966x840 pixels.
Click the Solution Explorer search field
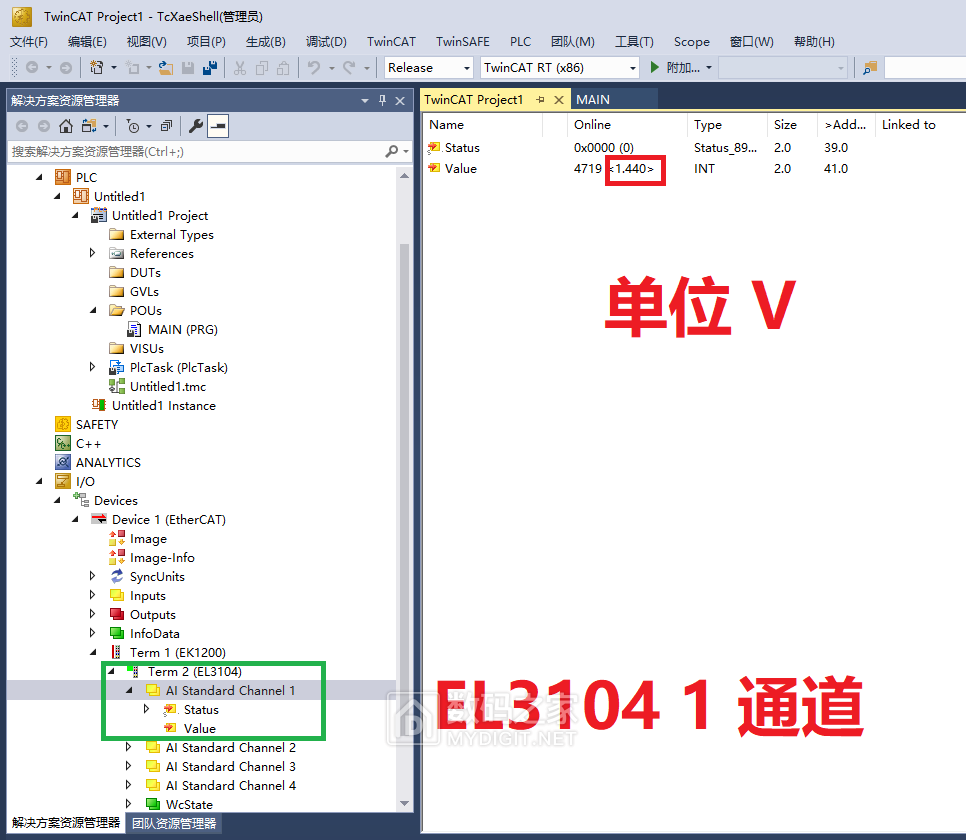pos(196,152)
